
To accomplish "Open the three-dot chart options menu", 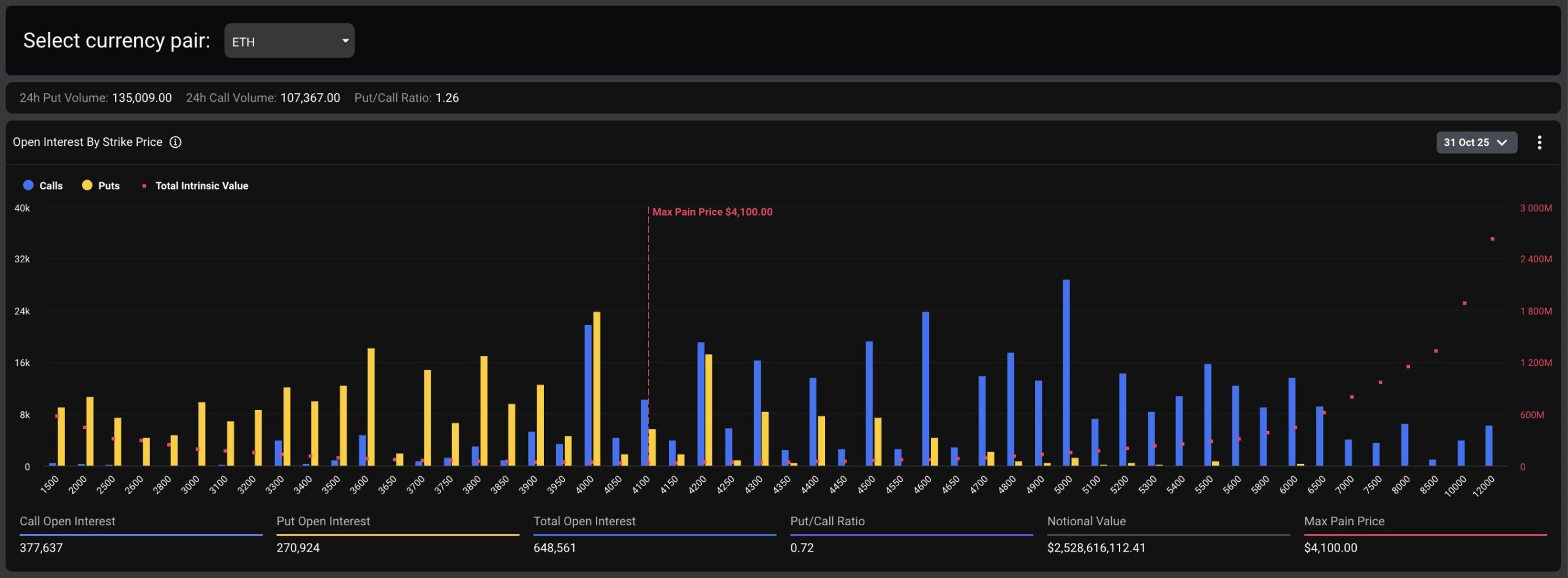I will (x=1539, y=142).
